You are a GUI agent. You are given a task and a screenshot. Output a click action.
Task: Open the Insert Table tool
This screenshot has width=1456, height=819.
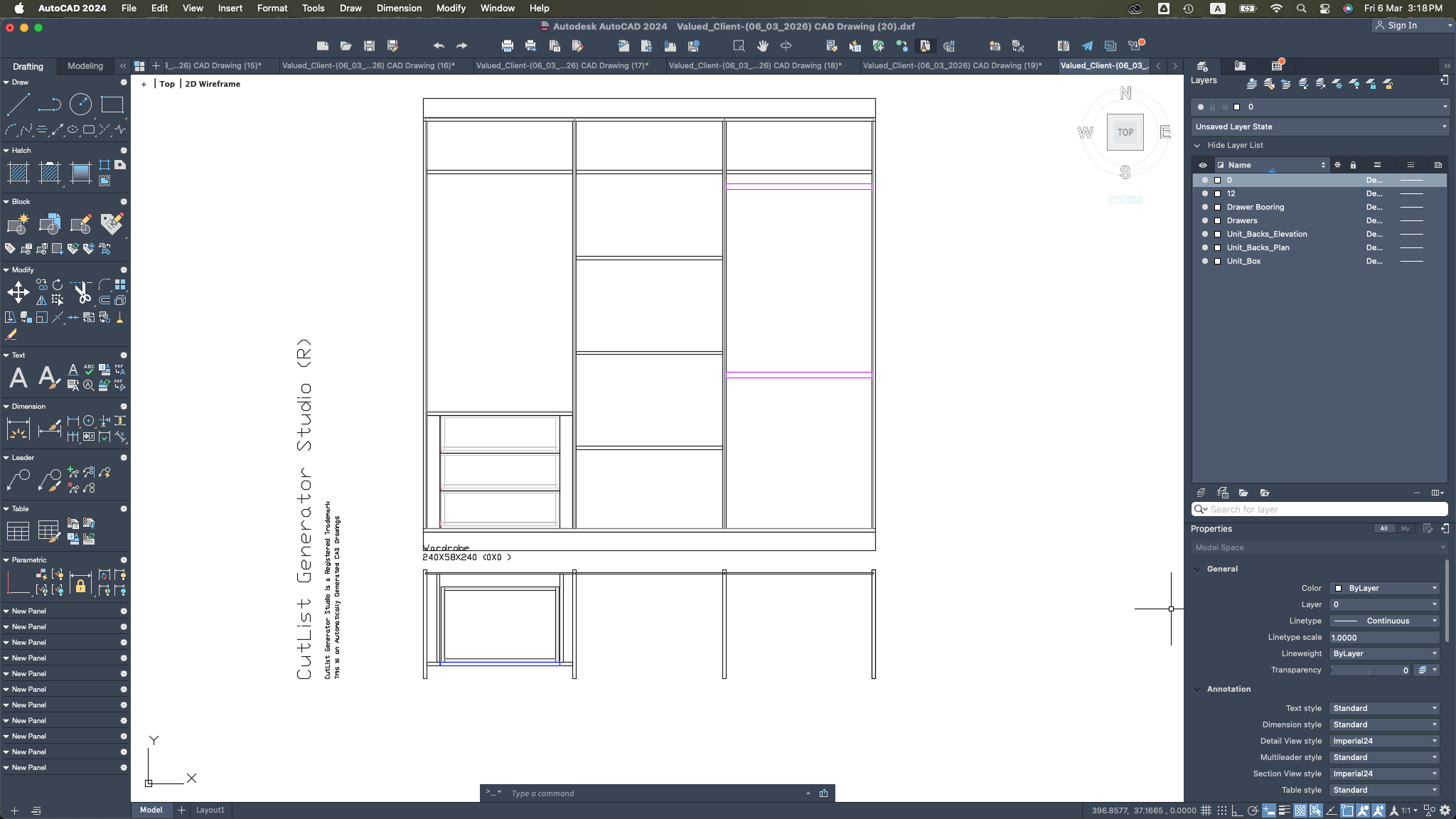click(x=18, y=530)
